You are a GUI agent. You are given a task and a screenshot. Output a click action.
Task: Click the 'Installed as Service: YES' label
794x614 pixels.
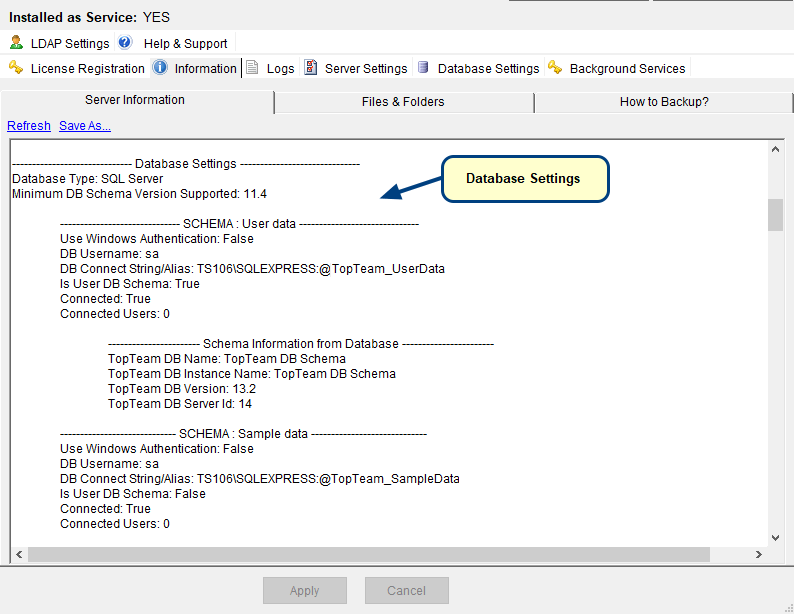[x=89, y=17]
